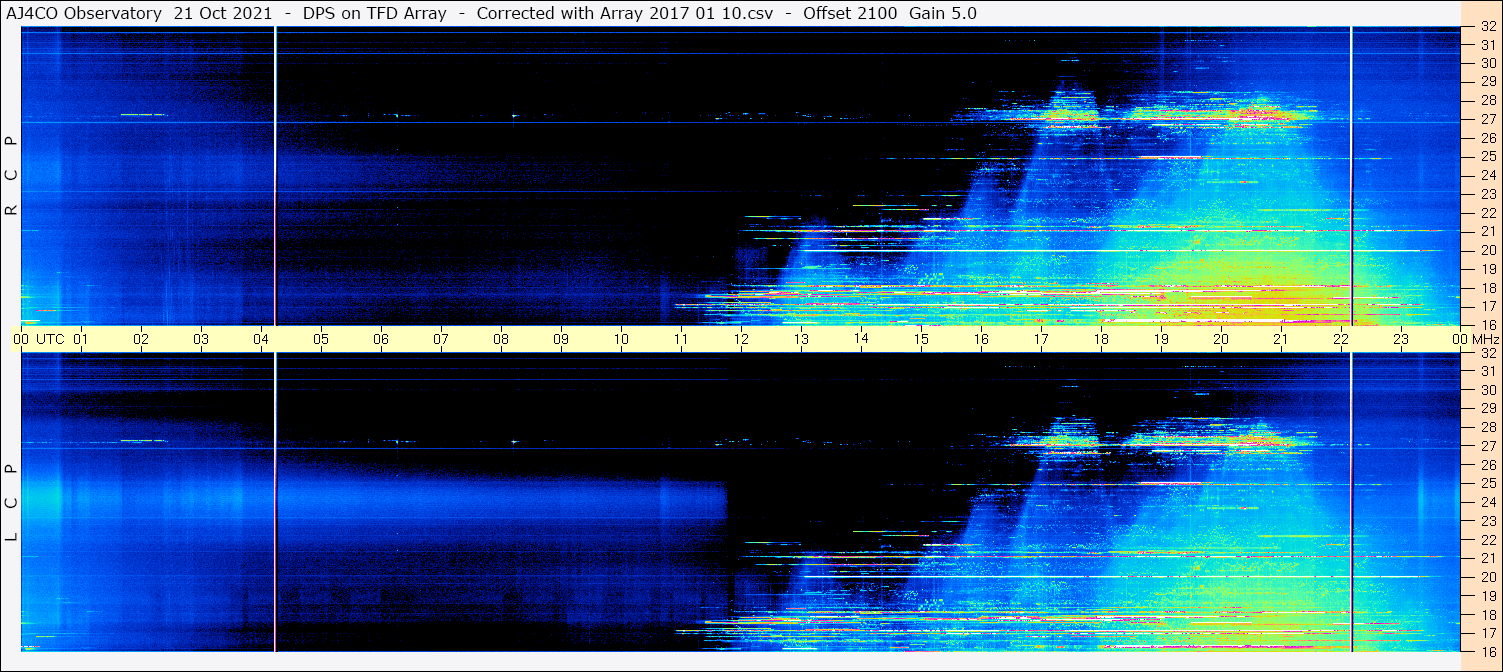Viewport: 1503px width, 672px height.
Task: Select the '17' hour label on the time axis
Action: pyautogui.click(x=1041, y=339)
